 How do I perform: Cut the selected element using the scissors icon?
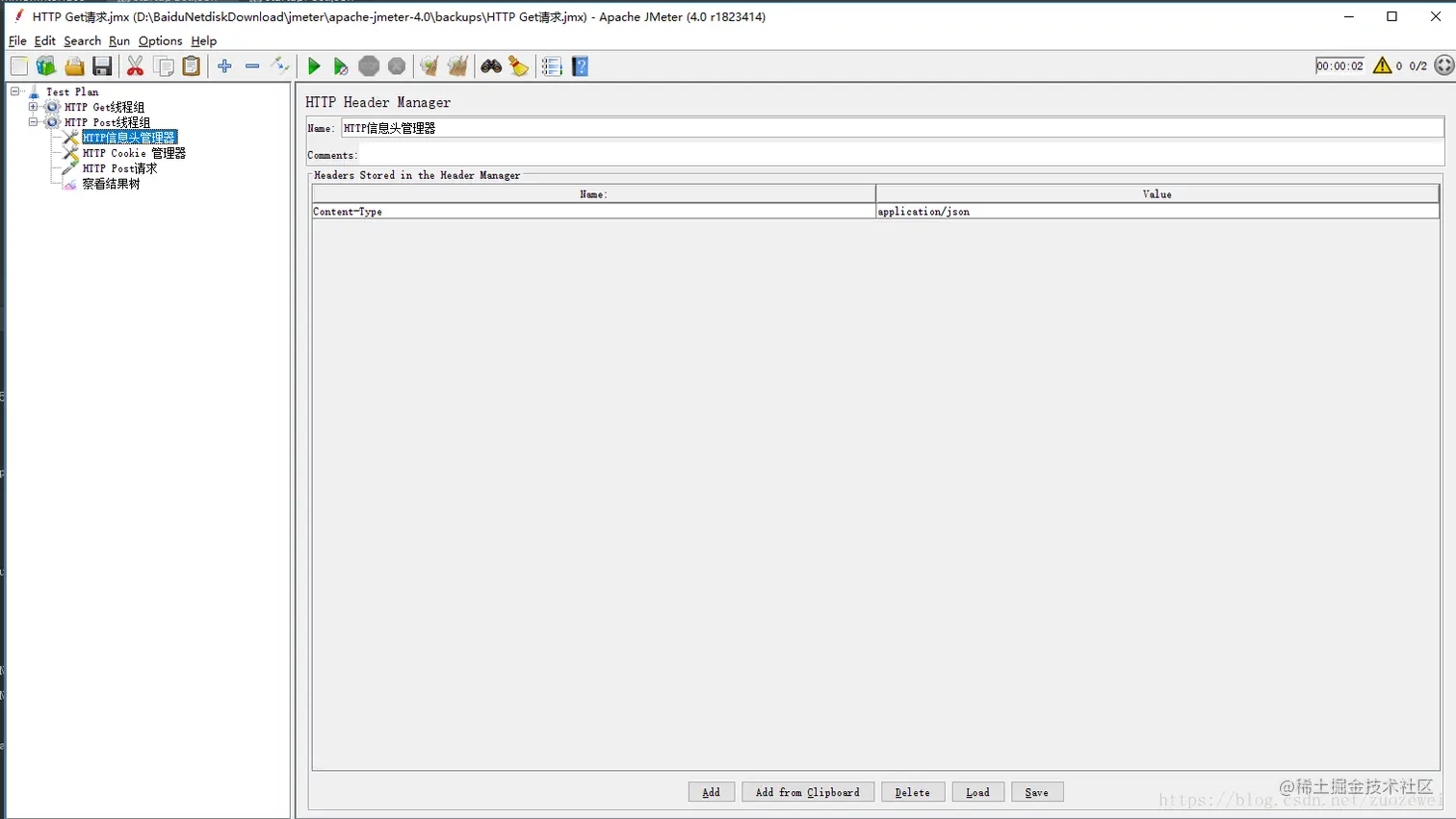[135, 65]
